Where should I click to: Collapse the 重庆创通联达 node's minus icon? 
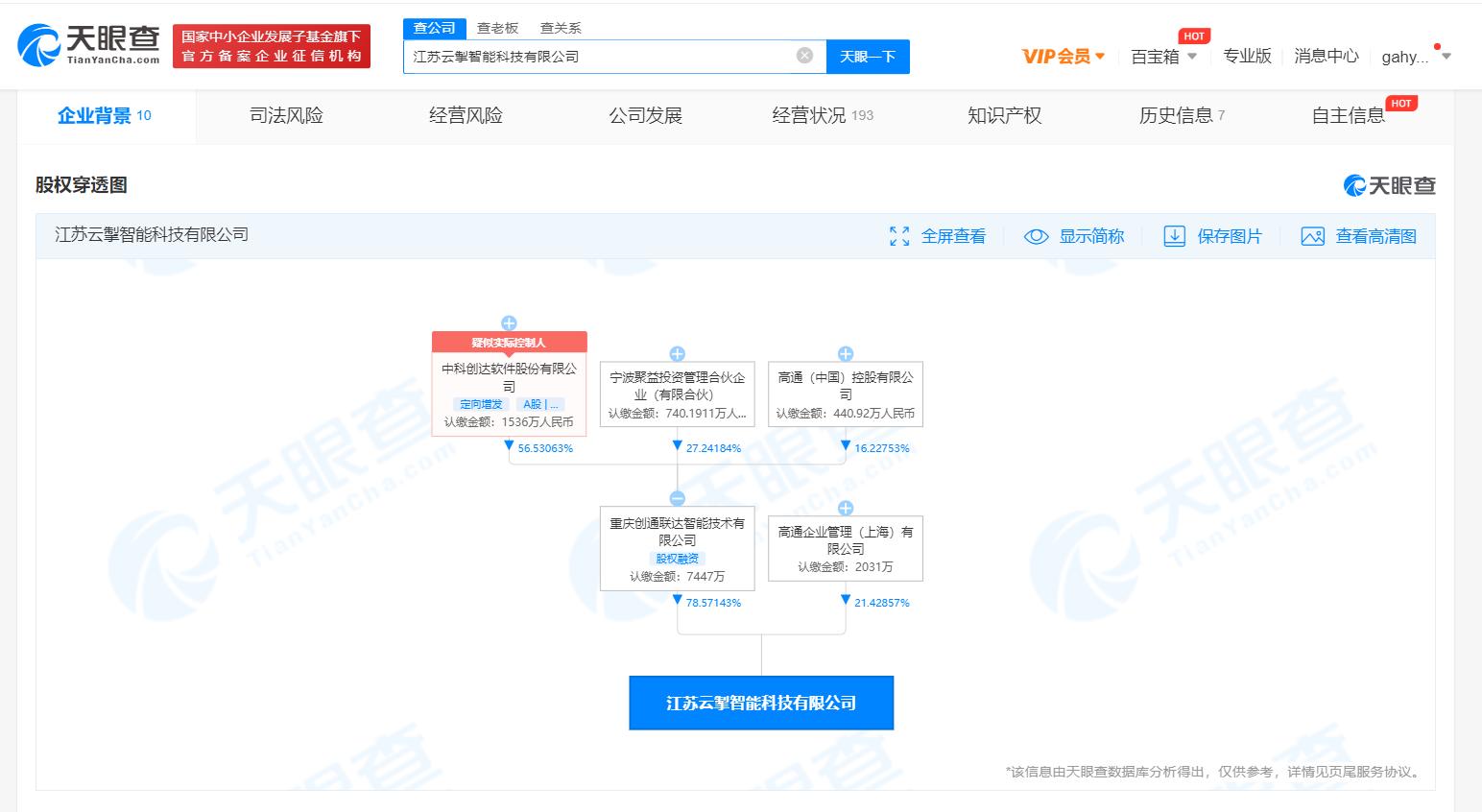(x=677, y=498)
